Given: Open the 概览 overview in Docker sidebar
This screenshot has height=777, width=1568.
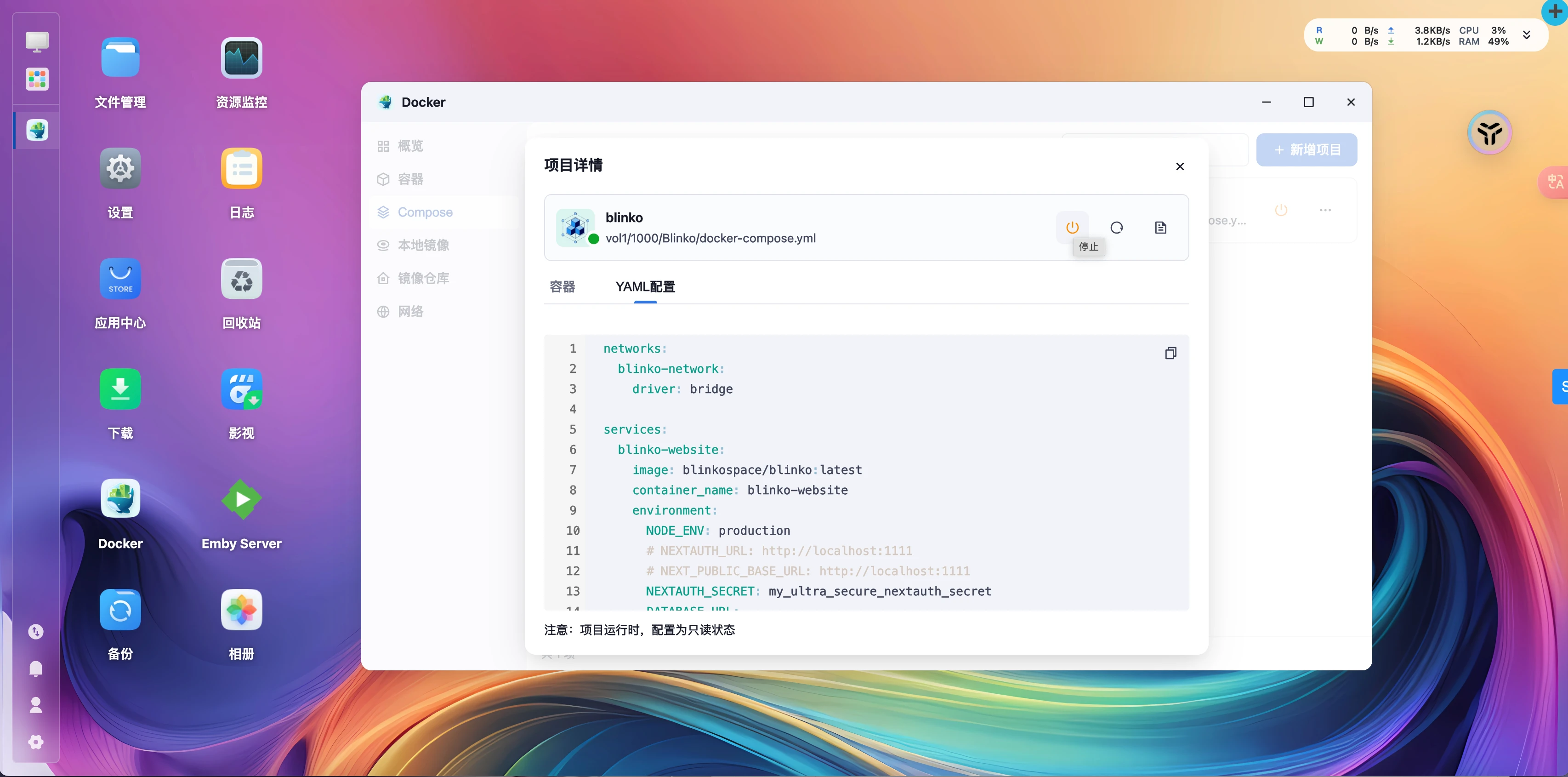Looking at the screenshot, I should [409, 146].
